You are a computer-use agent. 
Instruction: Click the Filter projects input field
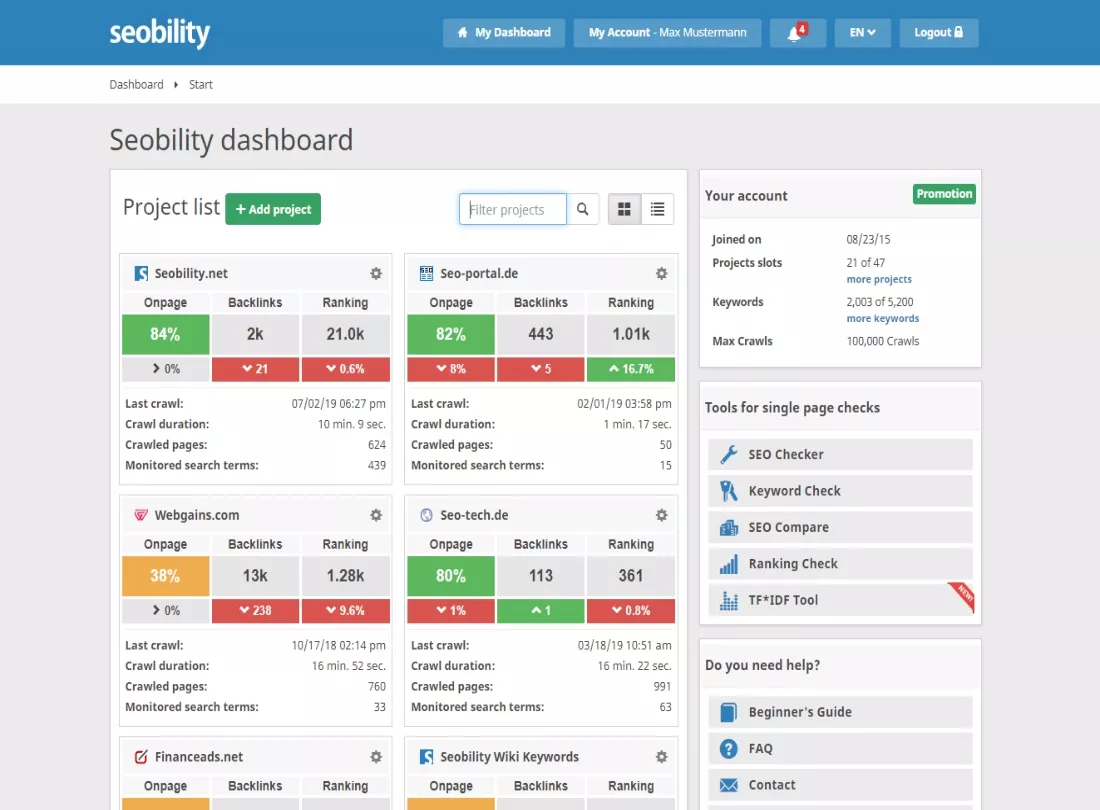[513, 209]
